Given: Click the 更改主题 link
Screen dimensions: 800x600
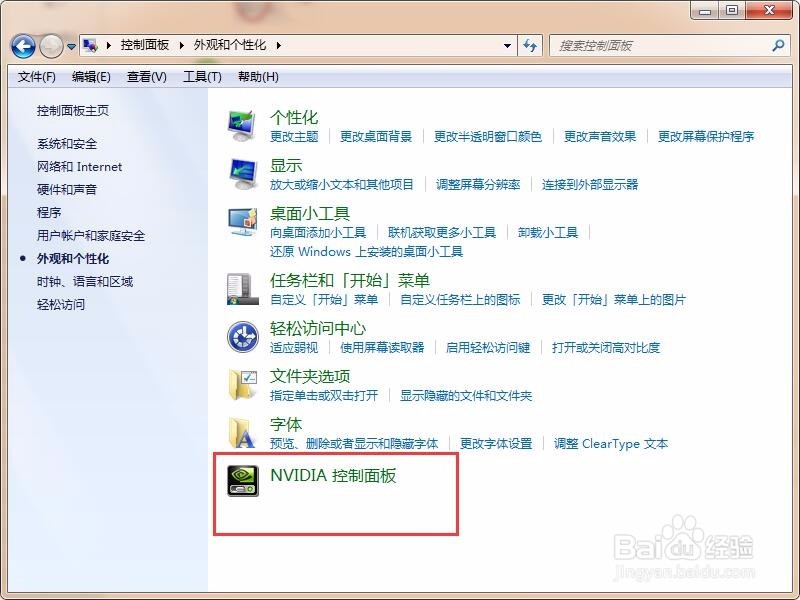Looking at the screenshot, I should click(x=293, y=137).
